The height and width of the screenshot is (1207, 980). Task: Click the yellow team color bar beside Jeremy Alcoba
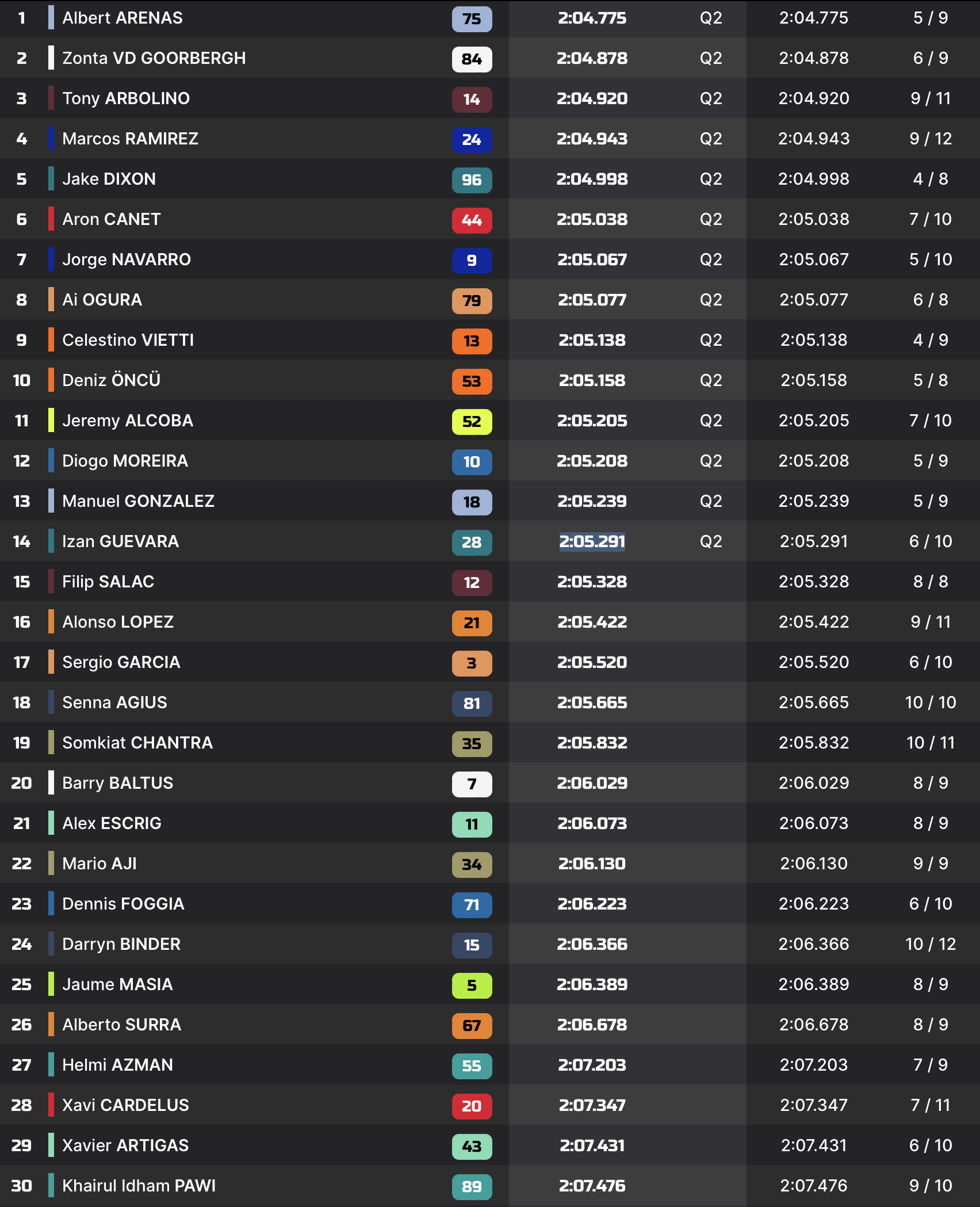tap(51, 421)
